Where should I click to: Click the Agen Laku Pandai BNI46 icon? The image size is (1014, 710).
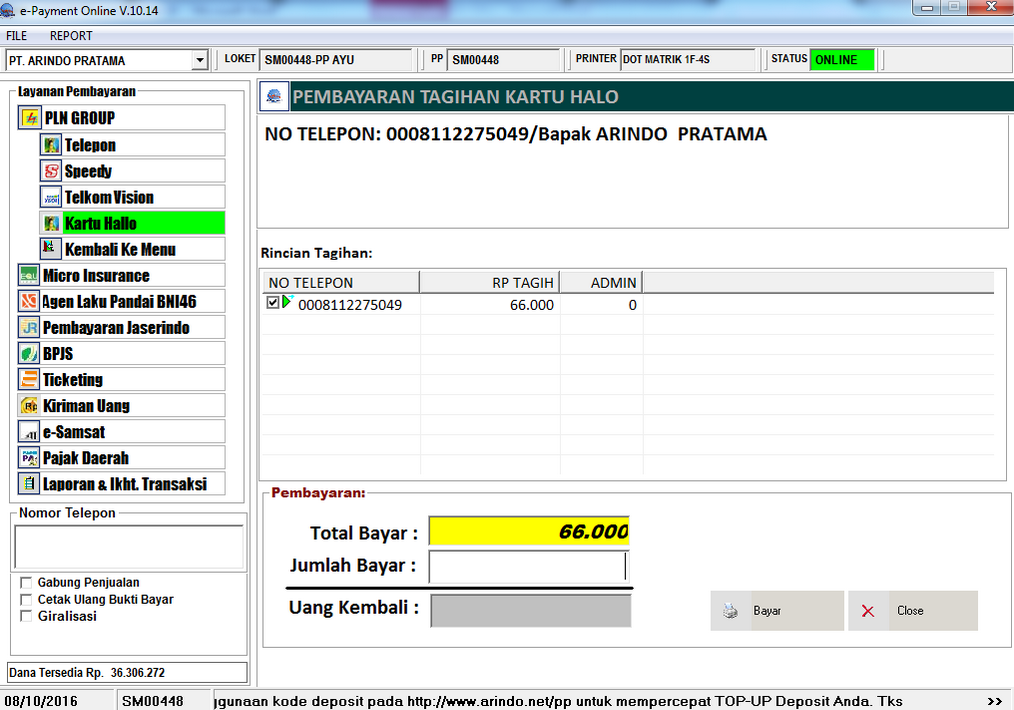(x=28, y=301)
